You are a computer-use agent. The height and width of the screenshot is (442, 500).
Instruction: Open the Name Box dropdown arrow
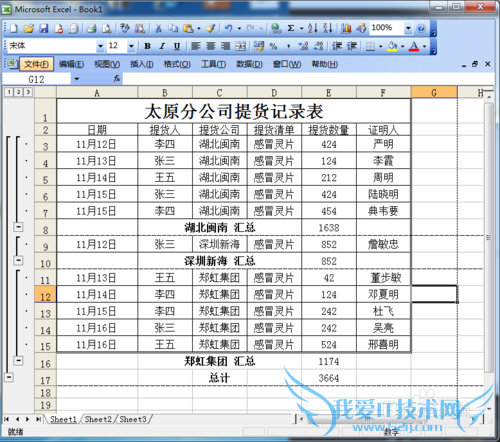(77, 79)
